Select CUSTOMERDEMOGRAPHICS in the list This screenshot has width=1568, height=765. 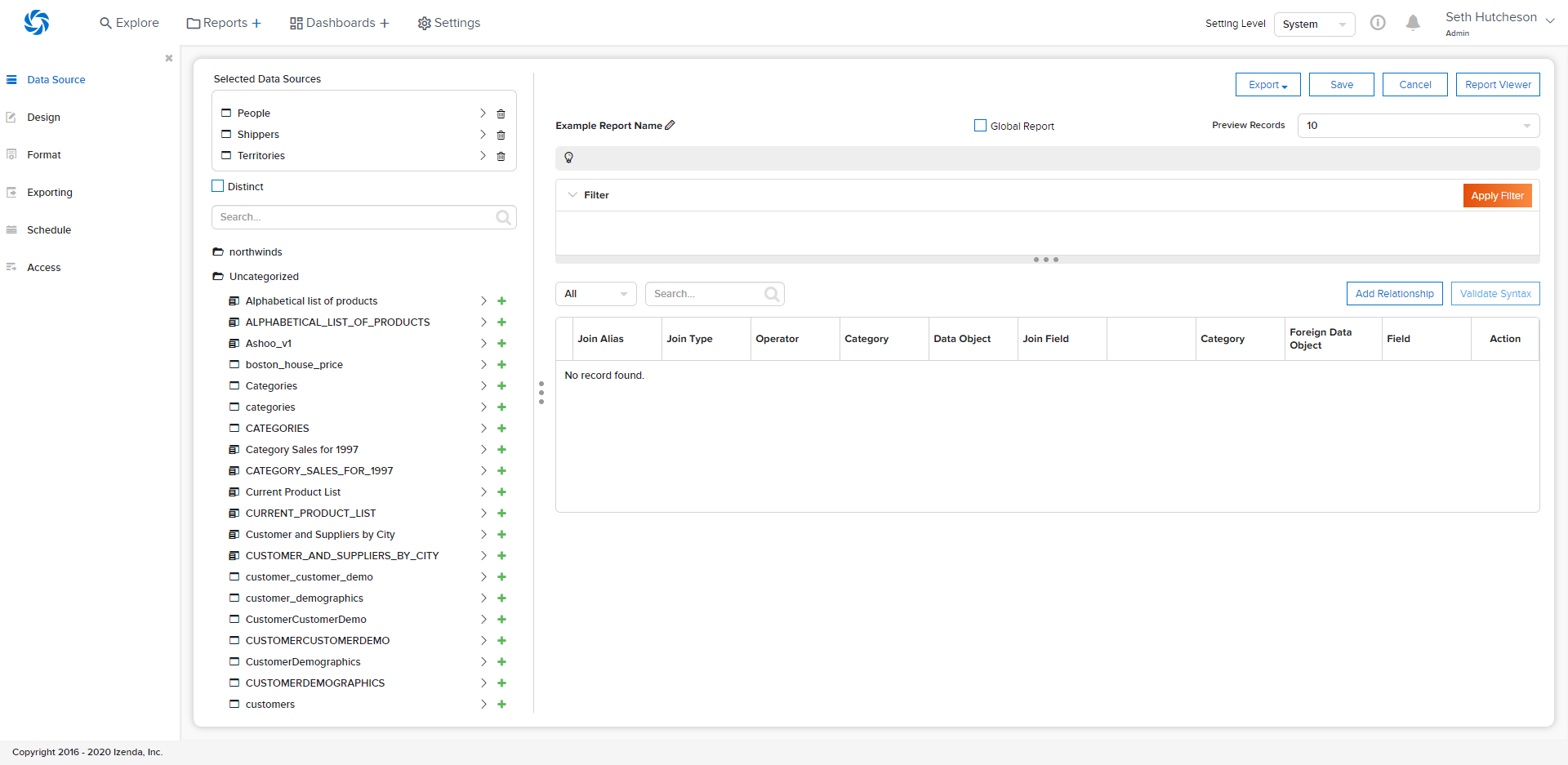[315, 683]
